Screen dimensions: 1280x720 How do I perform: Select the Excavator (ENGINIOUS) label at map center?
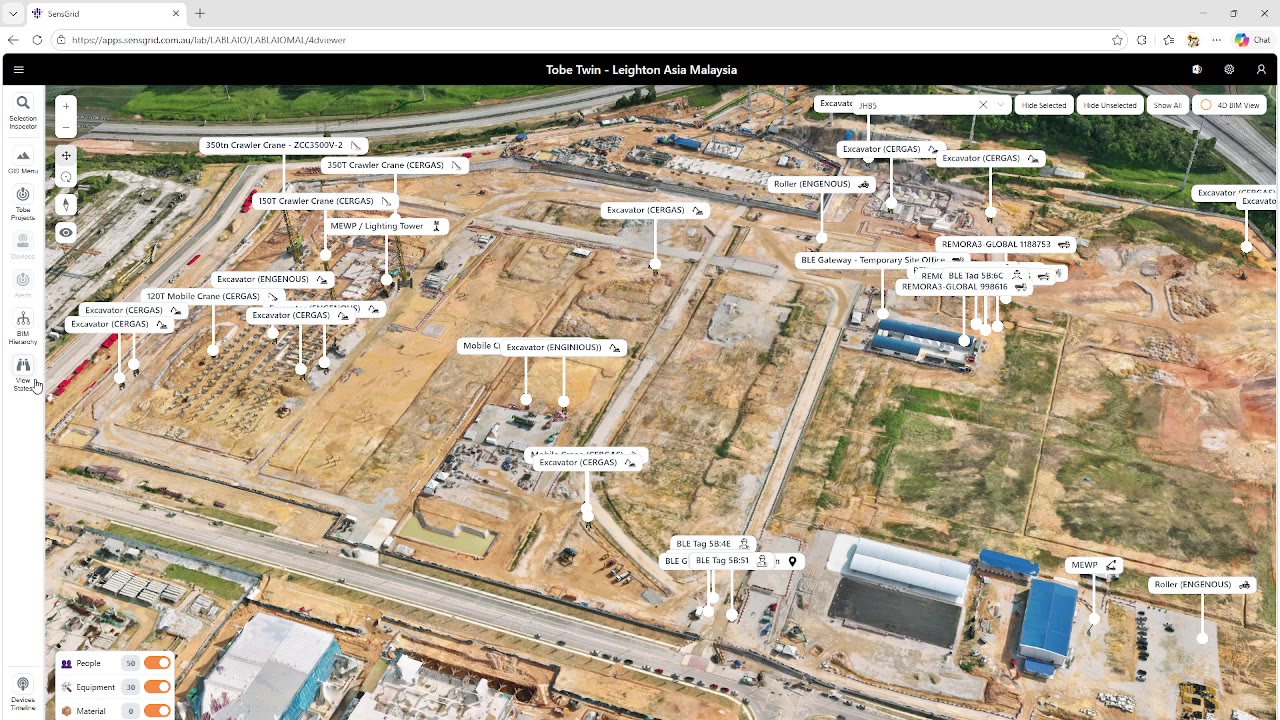[x=563, y=347]
